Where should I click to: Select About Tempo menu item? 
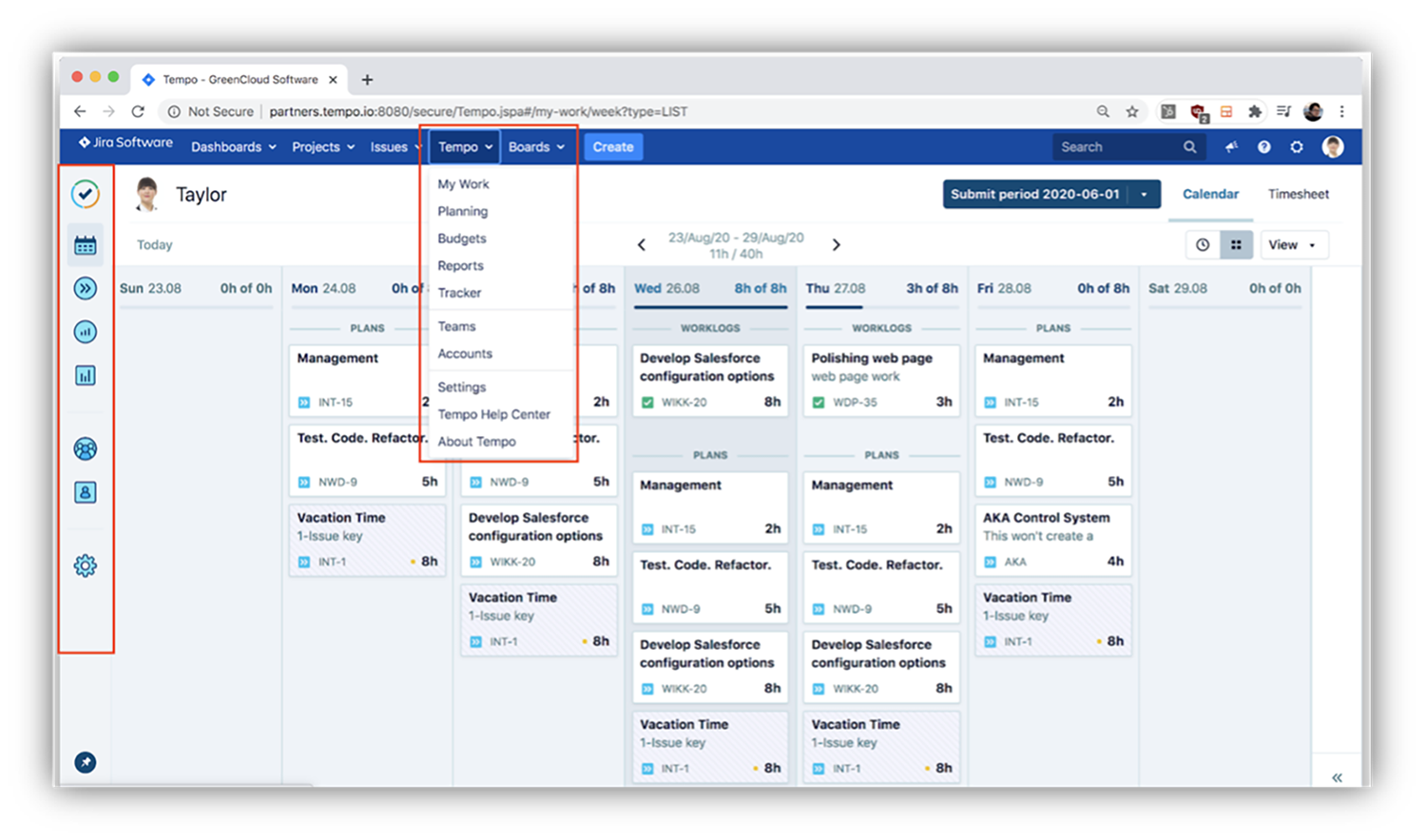pyautogui.click(x=476, y=442)
